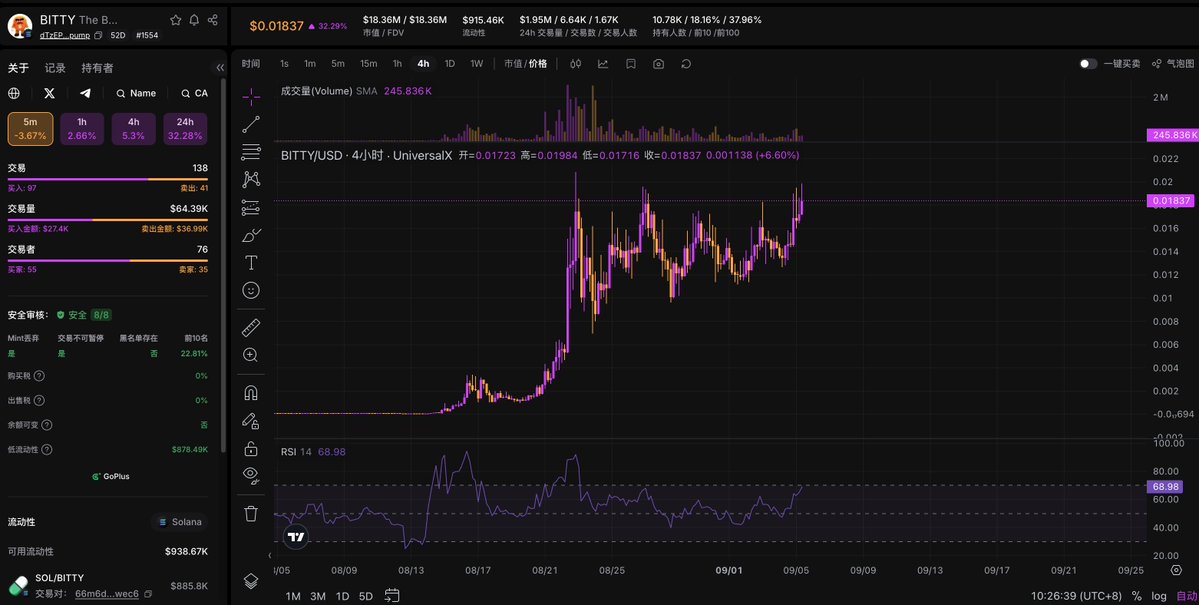The image size is (1199, 605).
Task: Select the 24h change period box
Action: (x=185, y=129)
